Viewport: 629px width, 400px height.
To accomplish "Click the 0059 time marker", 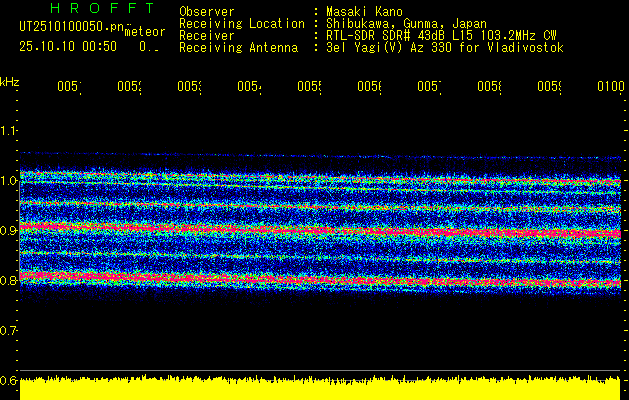I will pyautogui.click(x=550, y=86).
